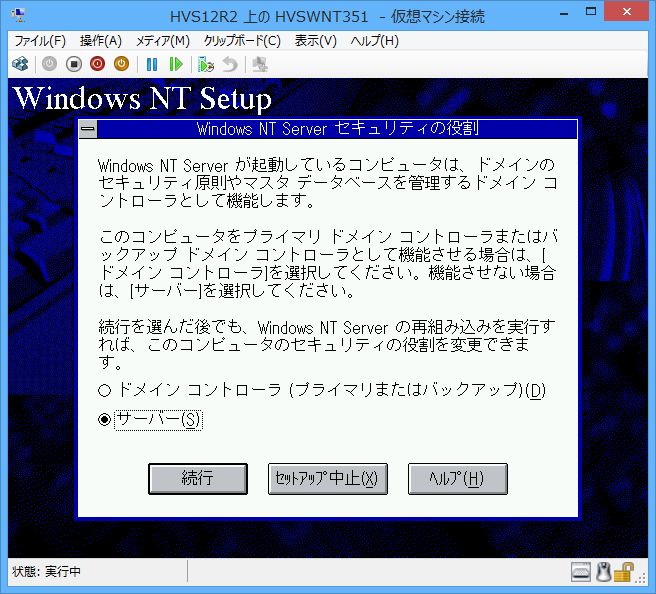Click the greyed Start power icon
Screen dimensions: 656x594
click(x=49, y=64)
